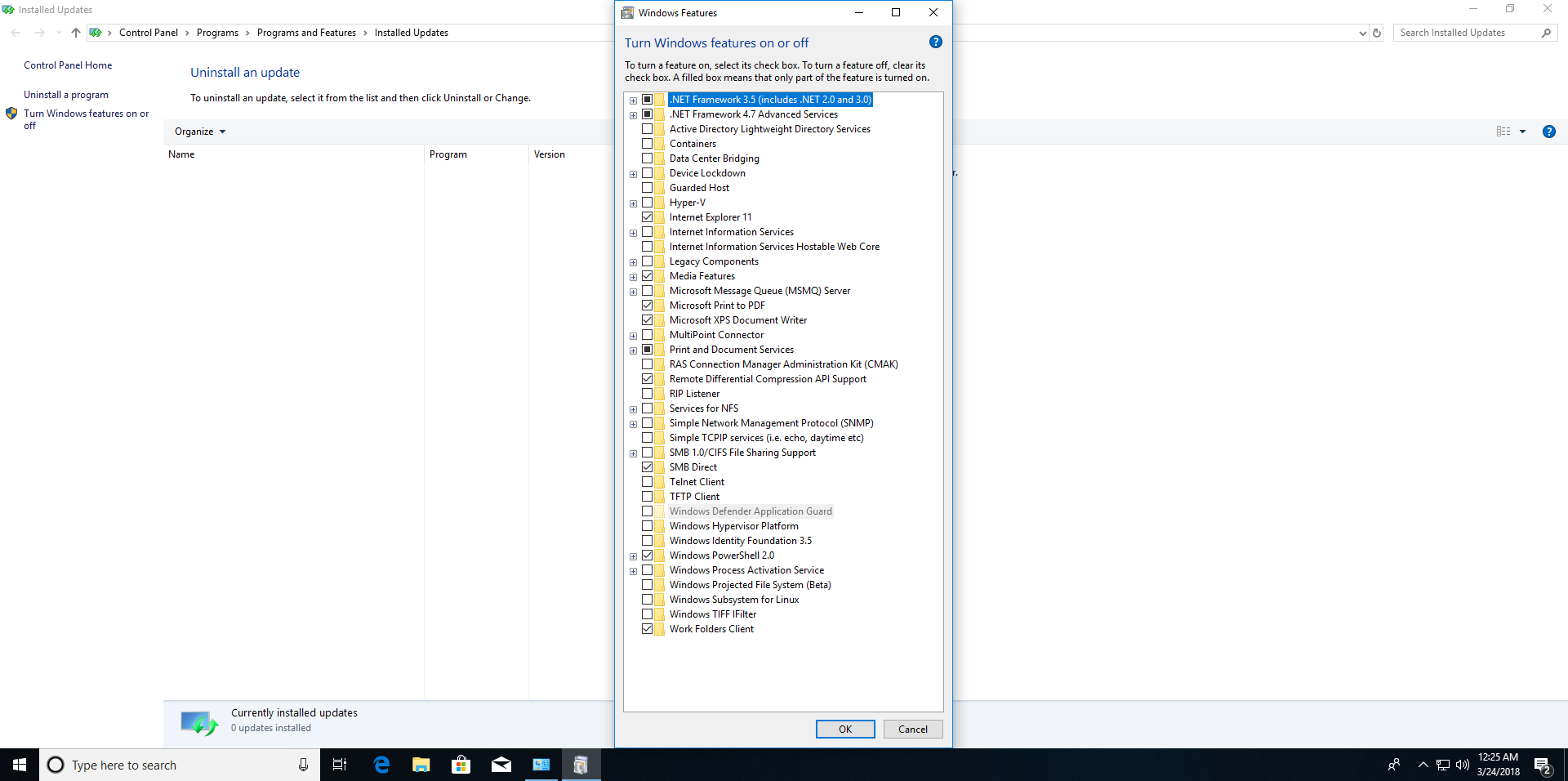Open File Explorer from the taskbar
1568x781 pixels.
click(421, 765)
